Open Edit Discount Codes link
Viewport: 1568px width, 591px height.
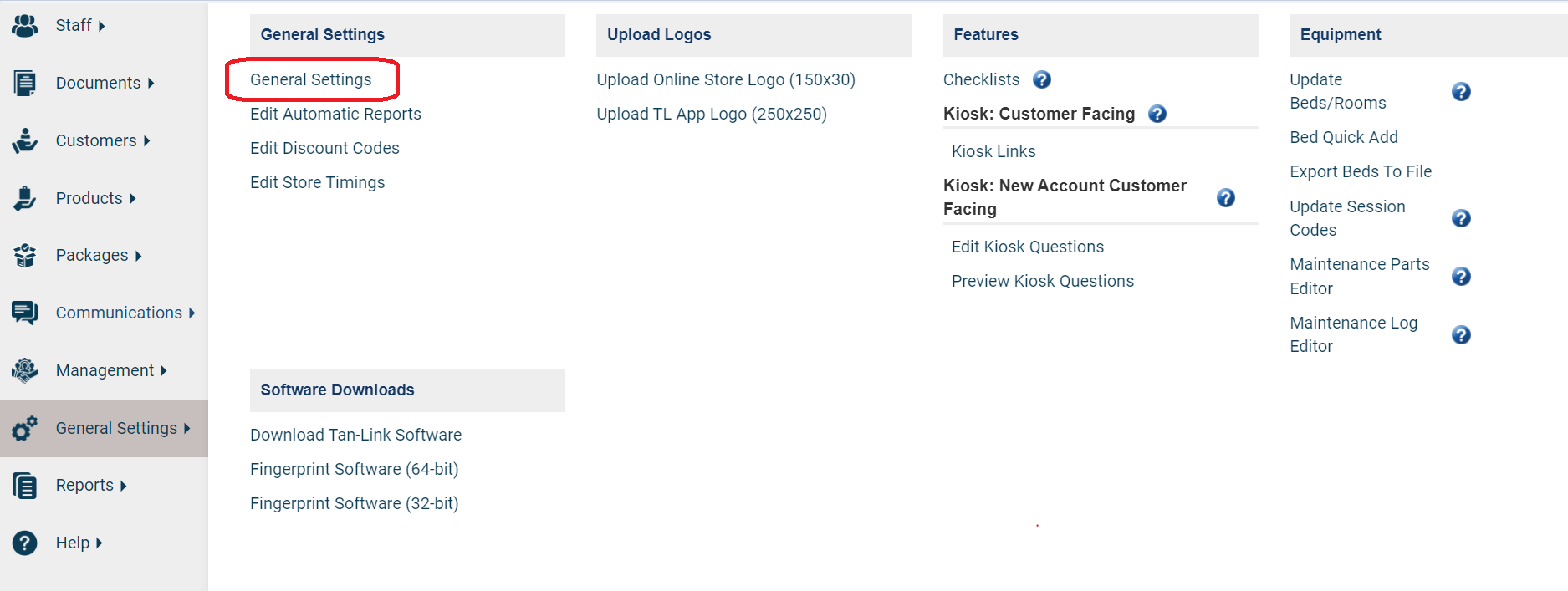(x=324, y=148)
